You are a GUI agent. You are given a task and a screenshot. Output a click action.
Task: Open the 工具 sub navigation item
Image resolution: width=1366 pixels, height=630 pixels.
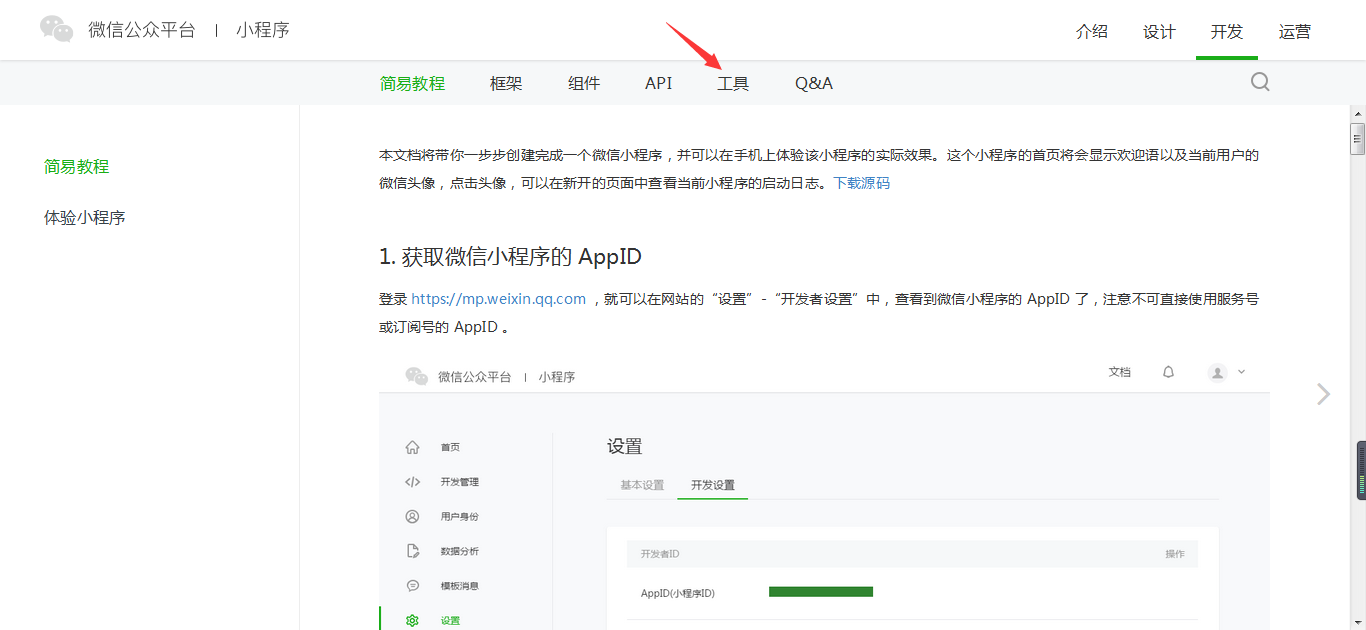[733, 83]
